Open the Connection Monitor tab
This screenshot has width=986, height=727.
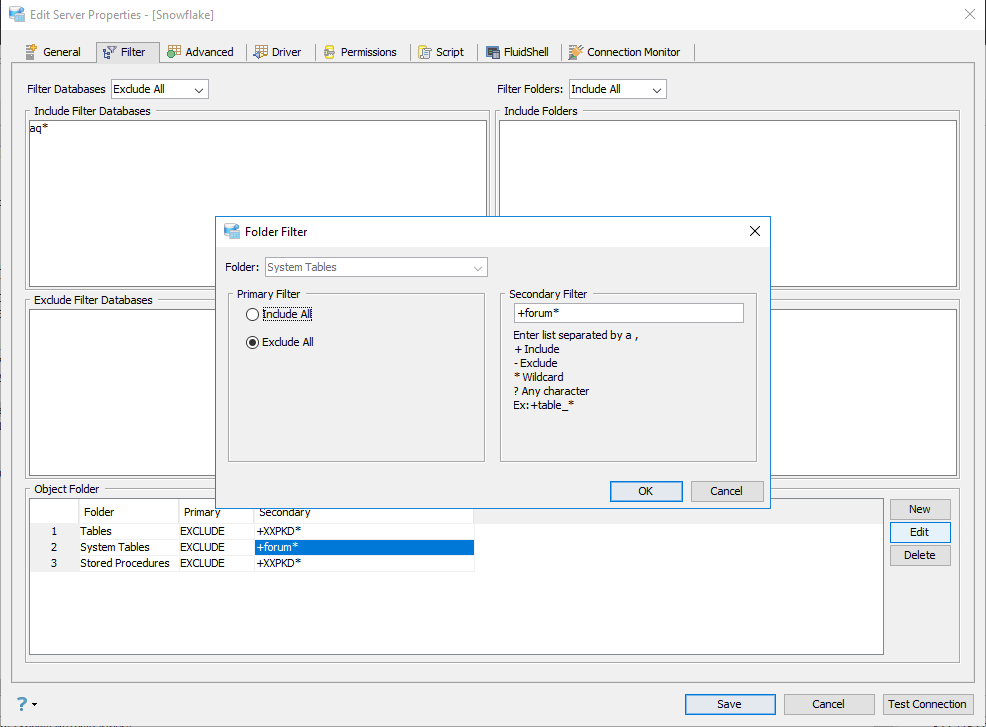[624, 52]
